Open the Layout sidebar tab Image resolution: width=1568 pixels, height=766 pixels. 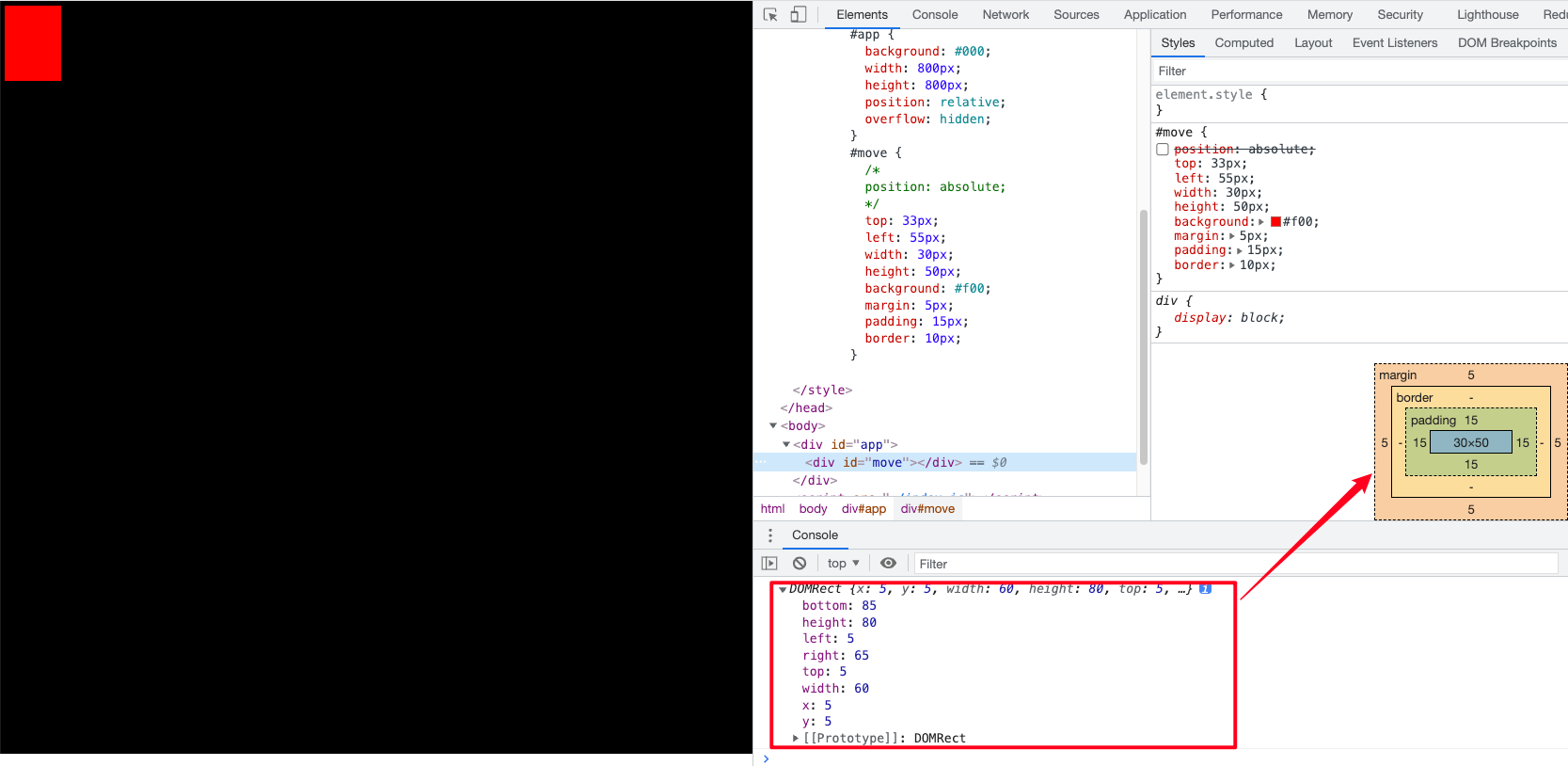pyautogui.click(x=1313, y=43)
